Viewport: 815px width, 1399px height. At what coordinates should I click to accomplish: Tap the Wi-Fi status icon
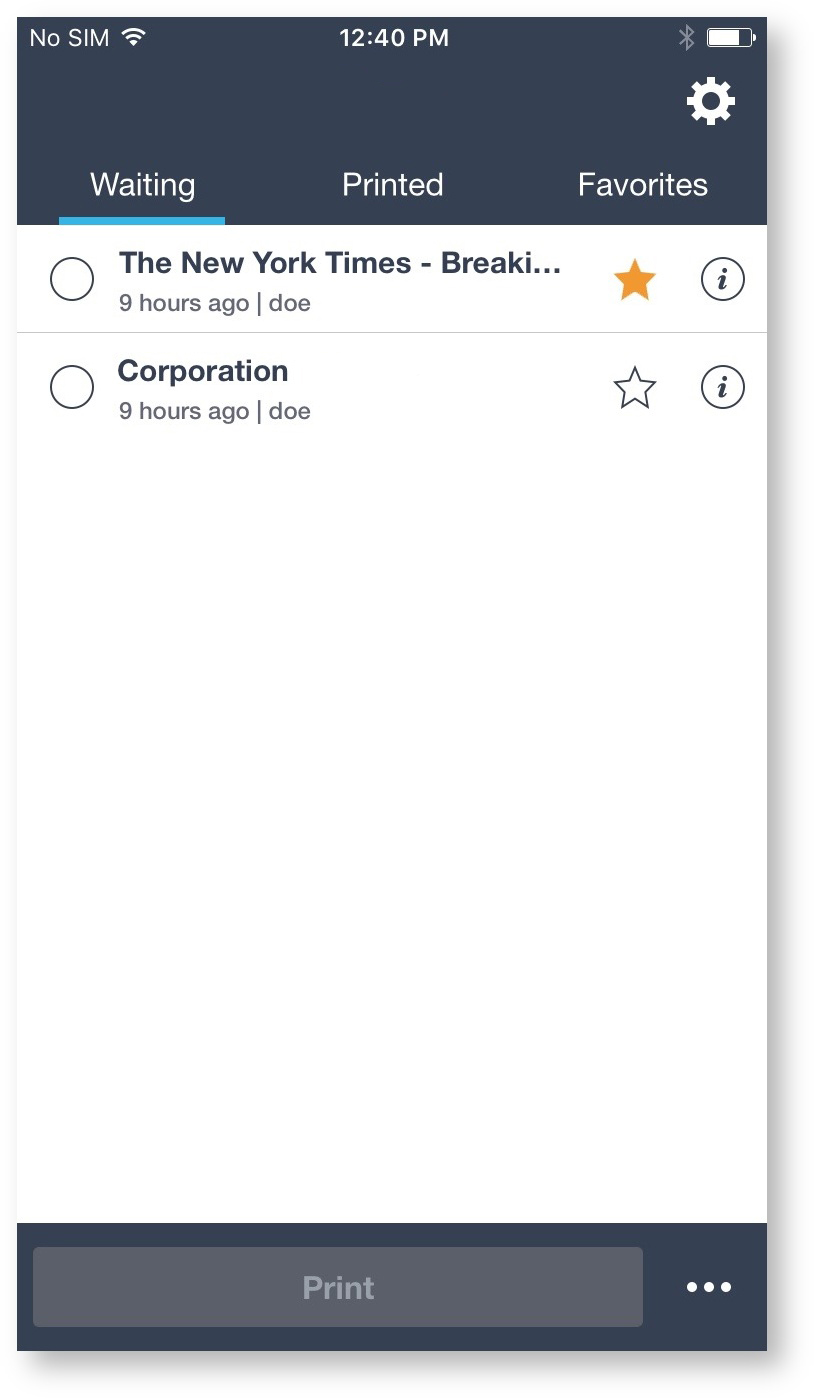[133, 38]
